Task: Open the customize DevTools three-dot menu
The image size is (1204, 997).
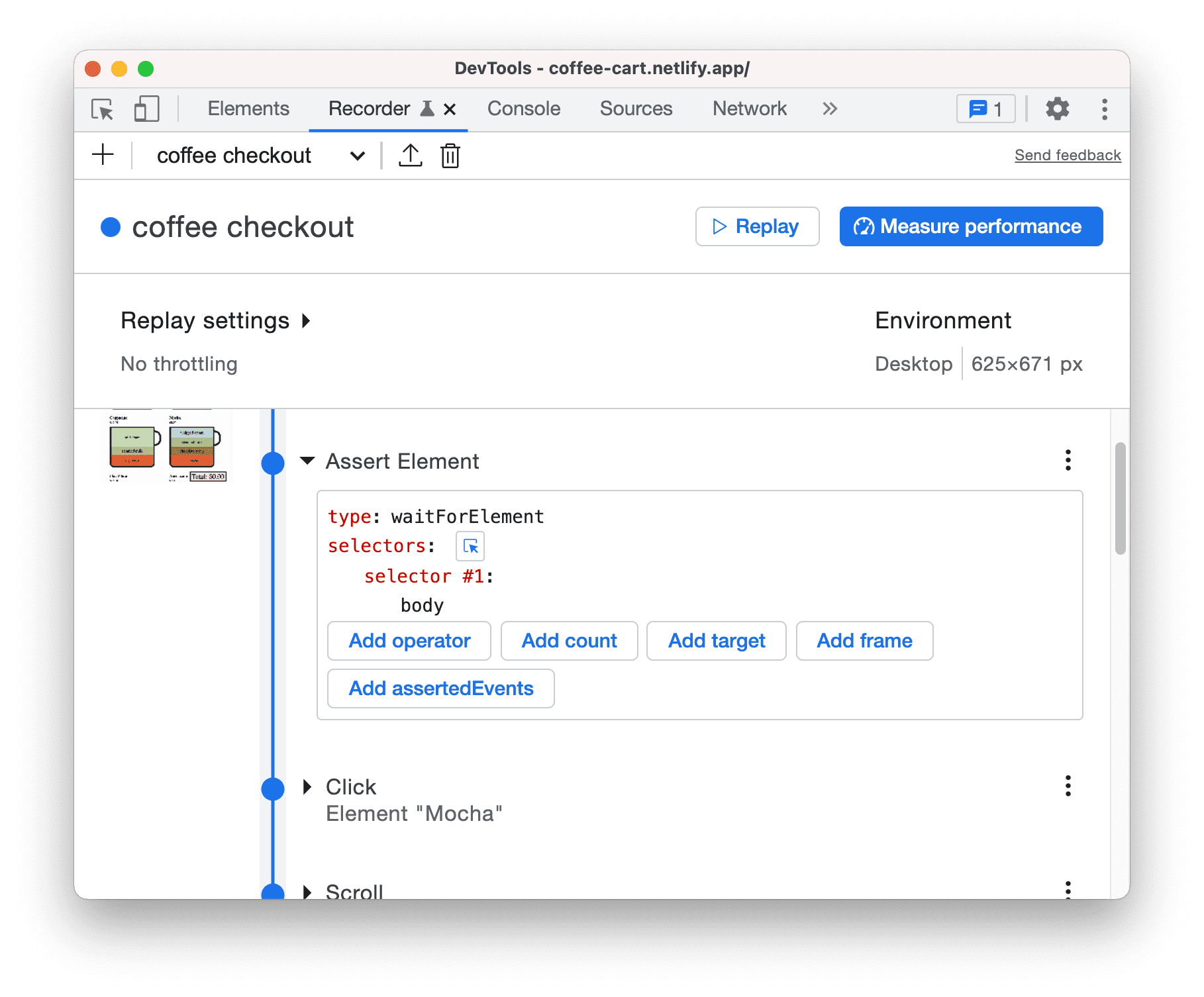Action: [x=1104, y=109]
